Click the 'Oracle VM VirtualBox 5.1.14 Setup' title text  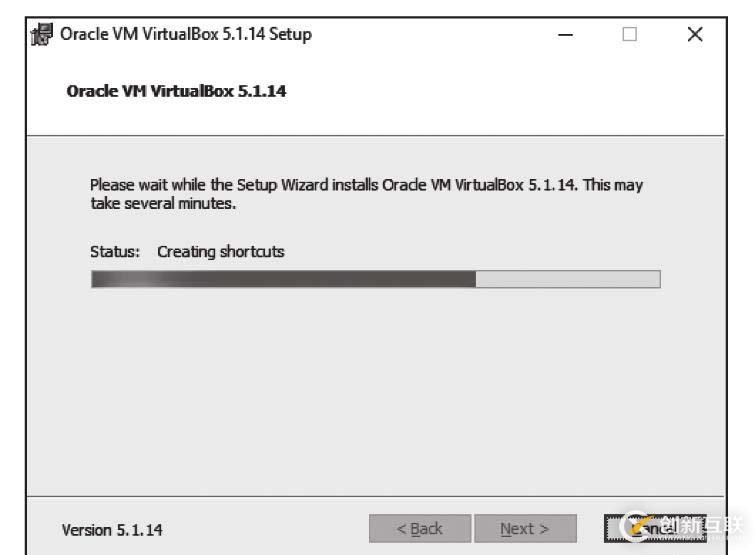click(x=186, y=35)
